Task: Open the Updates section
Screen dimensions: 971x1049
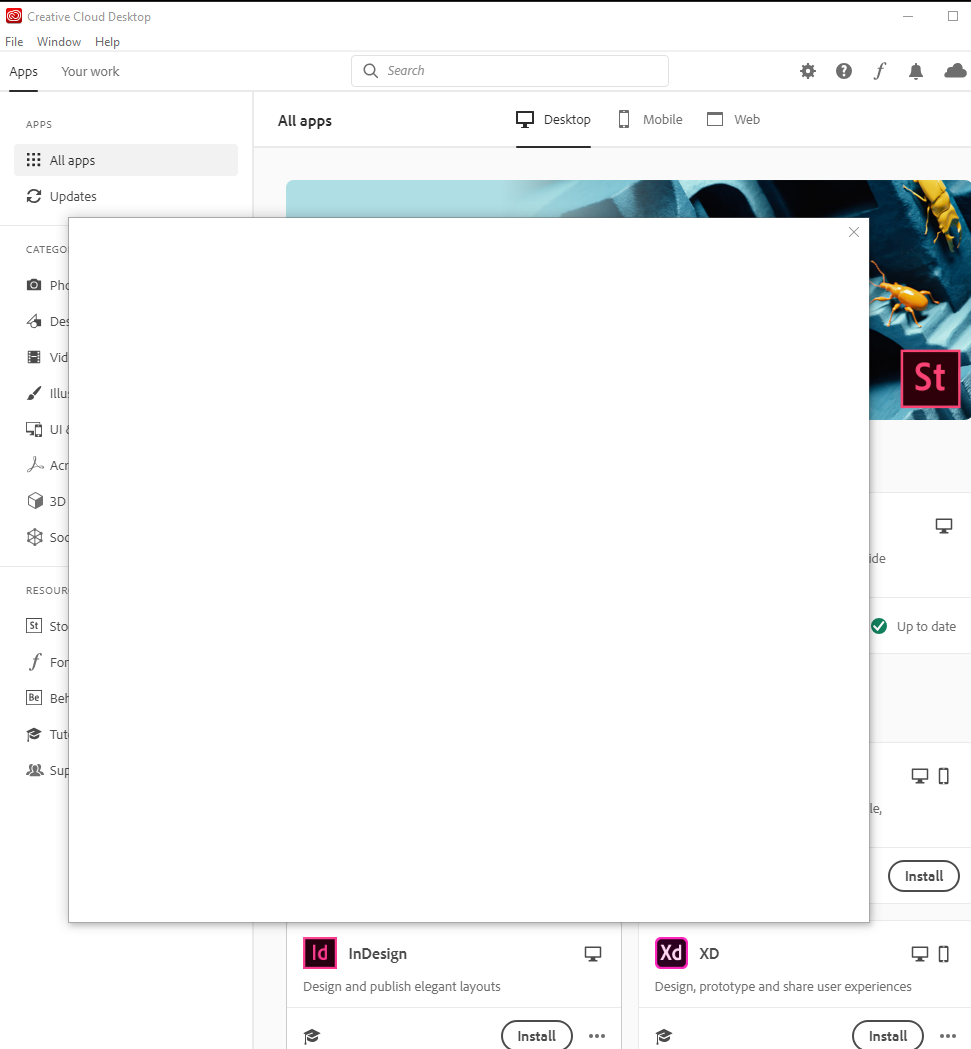Action: tap(74, 196)
